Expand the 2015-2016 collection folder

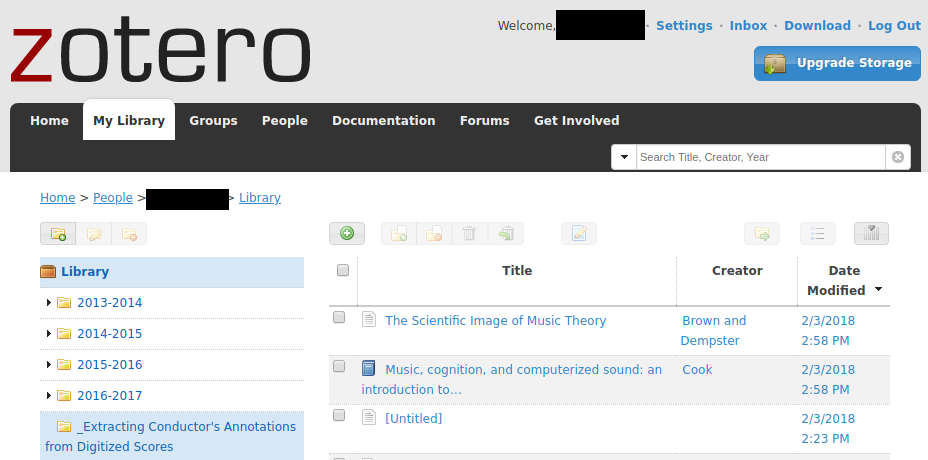coord(48,365)
